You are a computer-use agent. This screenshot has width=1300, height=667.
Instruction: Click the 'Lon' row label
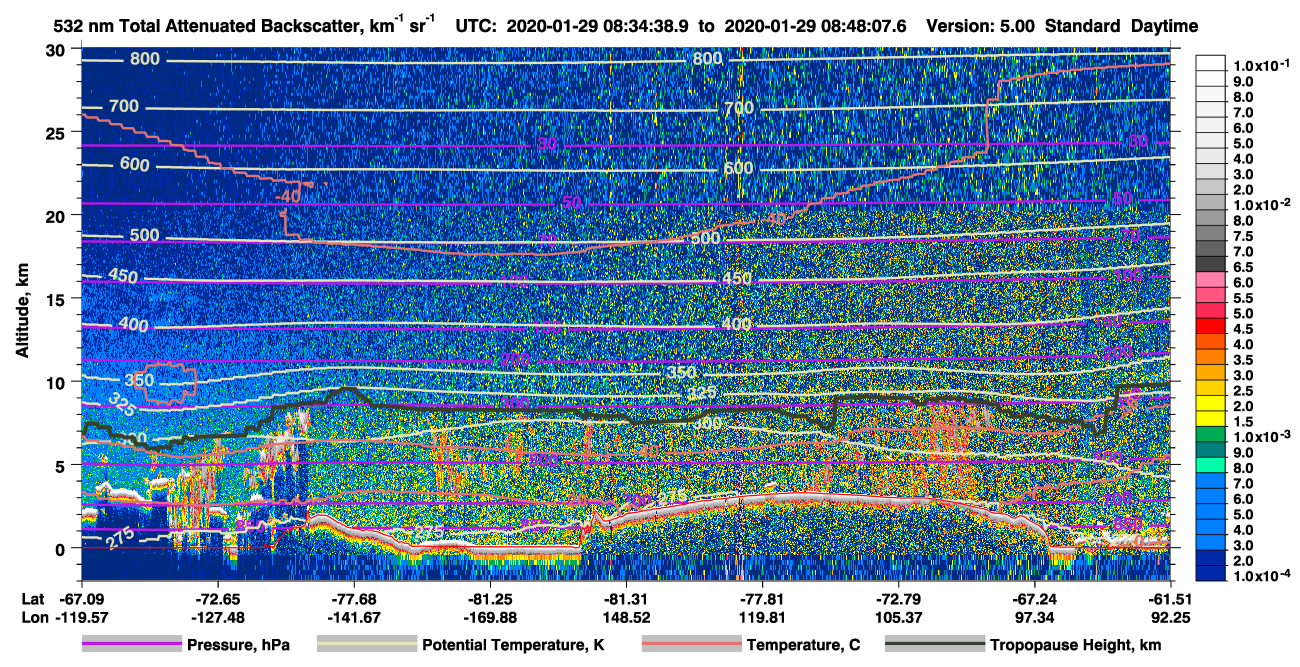[x=33, y=618]
